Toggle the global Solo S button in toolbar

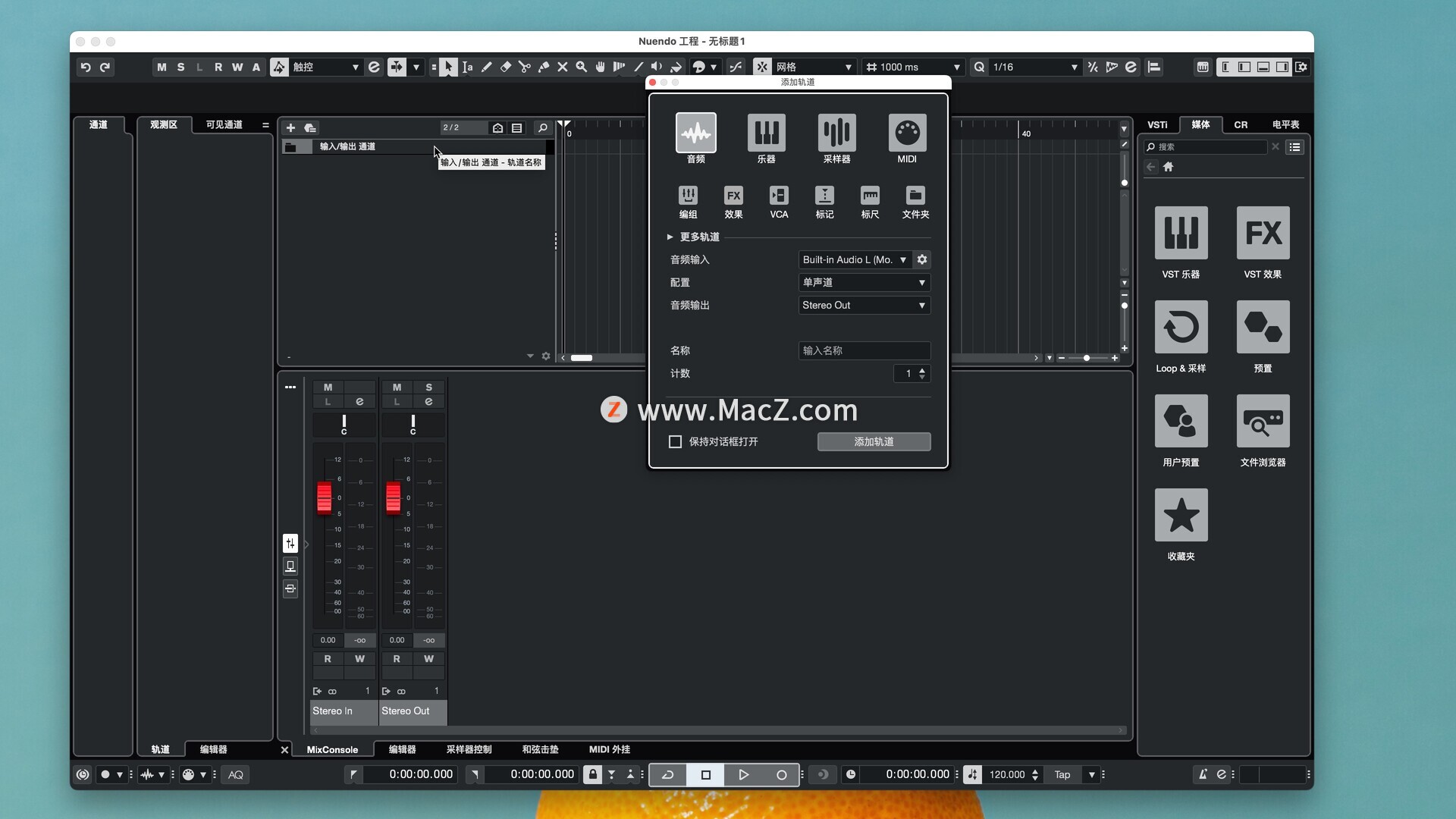pos(180,67)
